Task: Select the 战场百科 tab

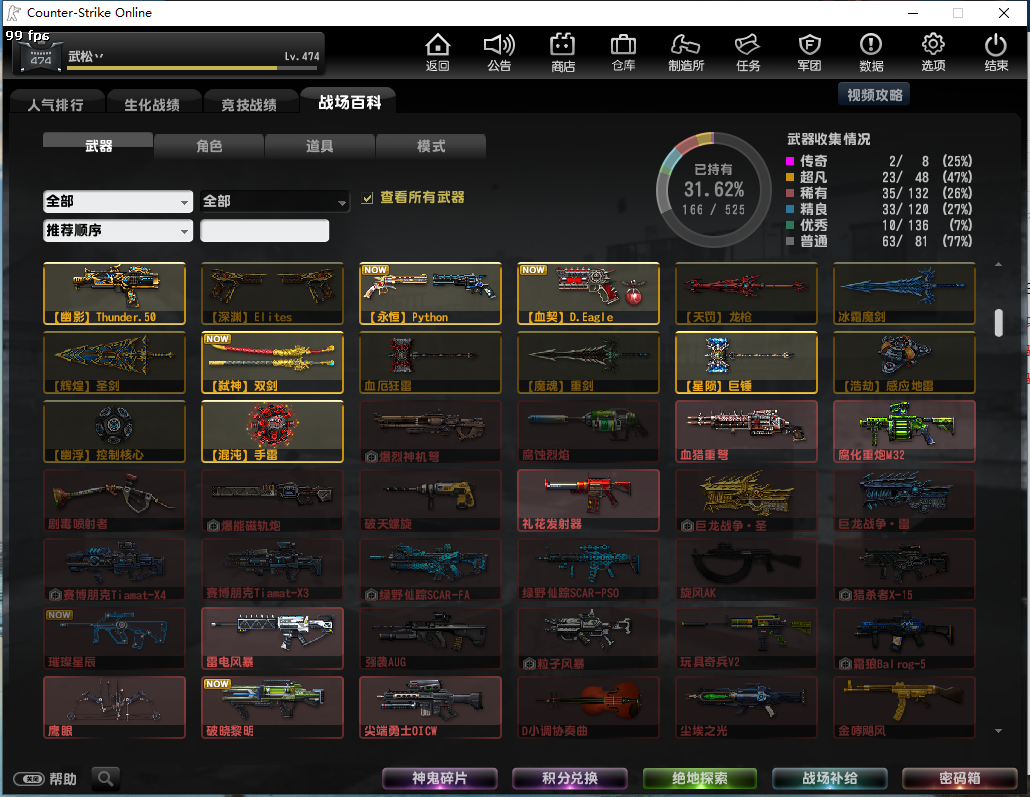Action: click(349, 102)
